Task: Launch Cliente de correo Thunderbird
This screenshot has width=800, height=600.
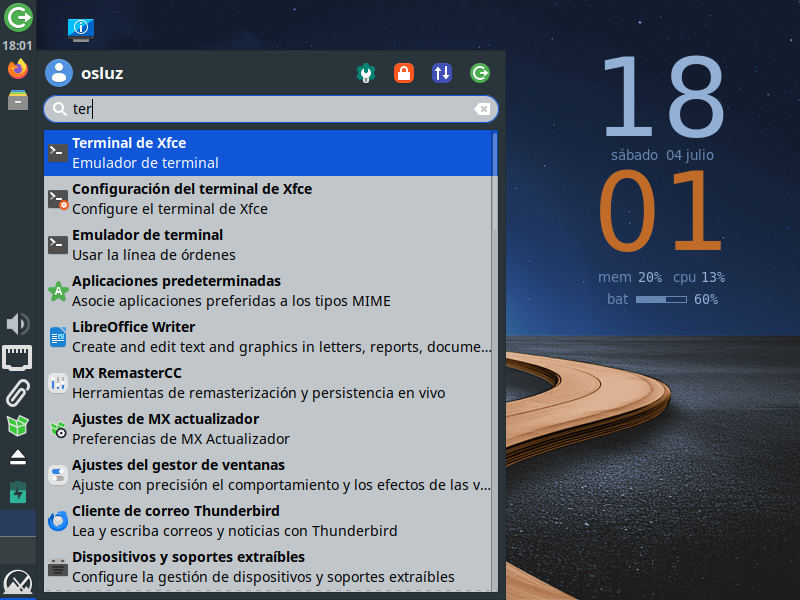Action: (268, 521)
